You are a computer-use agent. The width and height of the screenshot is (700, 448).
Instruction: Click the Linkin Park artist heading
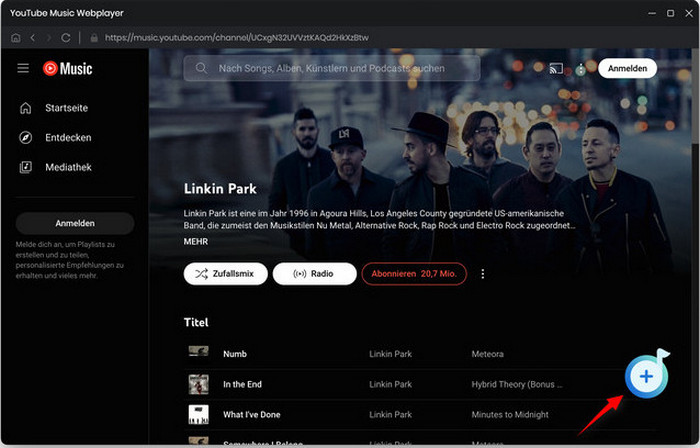[x=220, y=189]
